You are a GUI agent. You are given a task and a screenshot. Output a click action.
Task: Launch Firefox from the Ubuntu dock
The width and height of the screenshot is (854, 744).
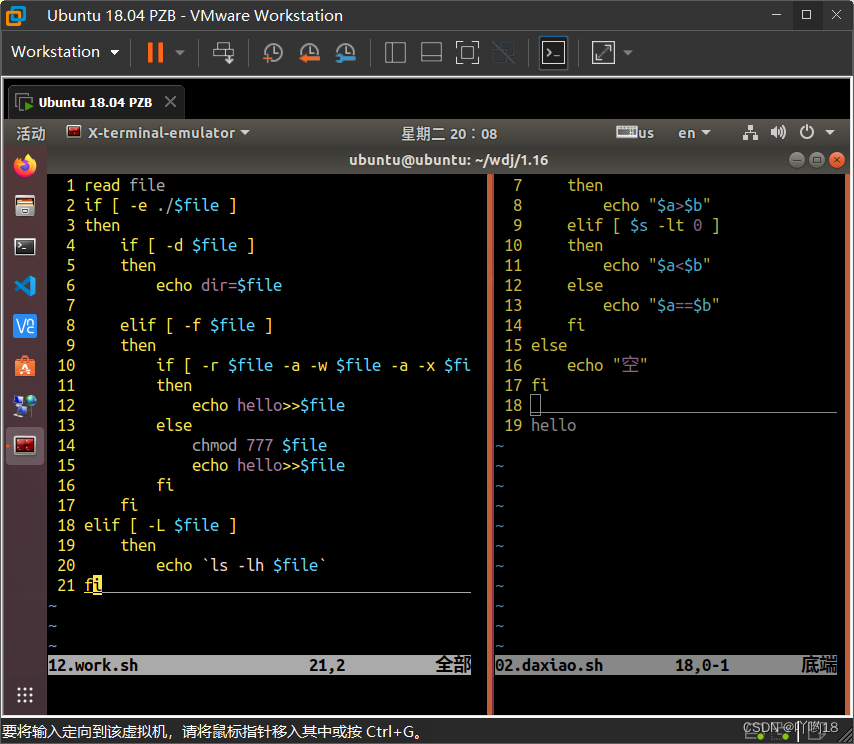24,166
